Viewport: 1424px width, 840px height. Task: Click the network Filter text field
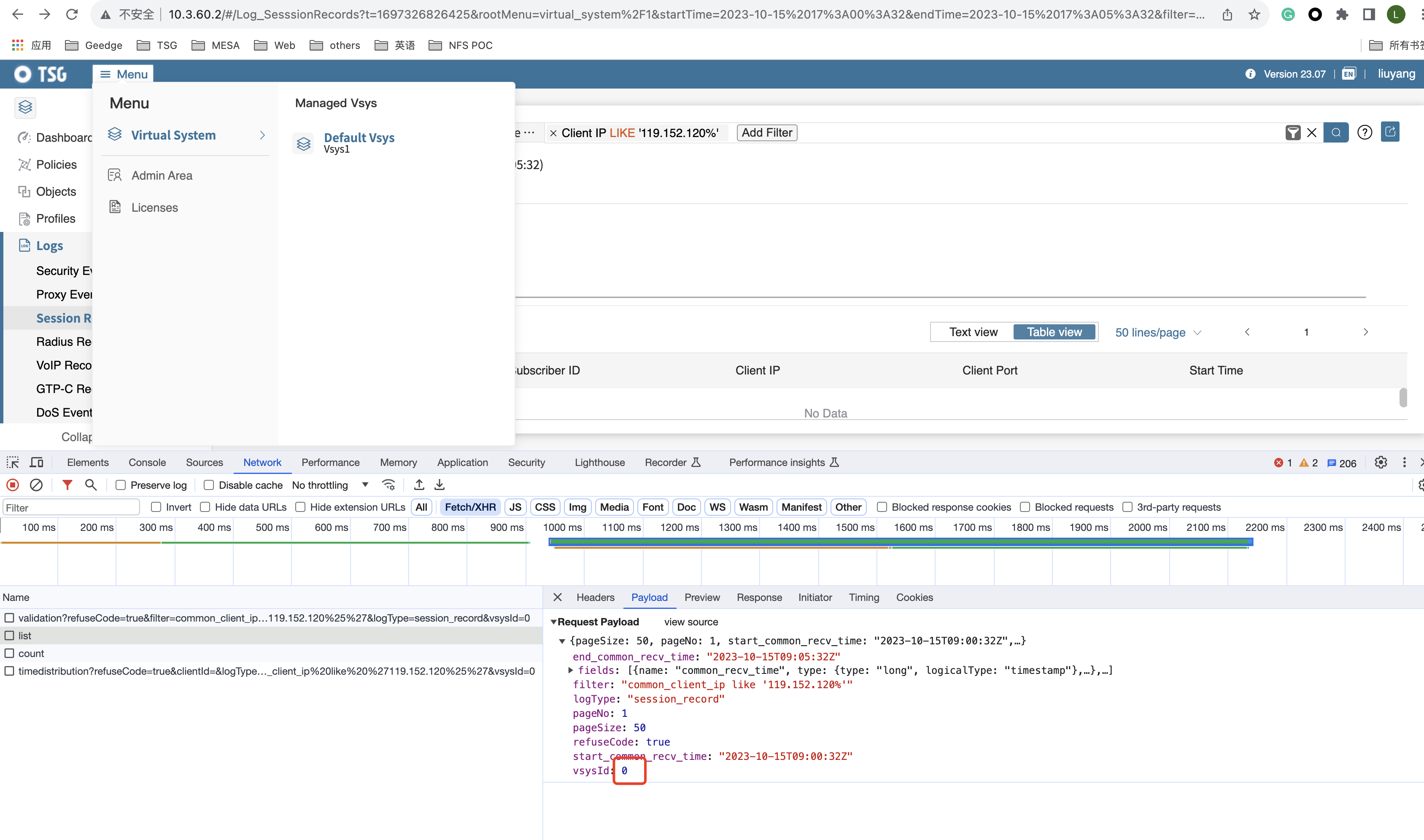point(71,507)
